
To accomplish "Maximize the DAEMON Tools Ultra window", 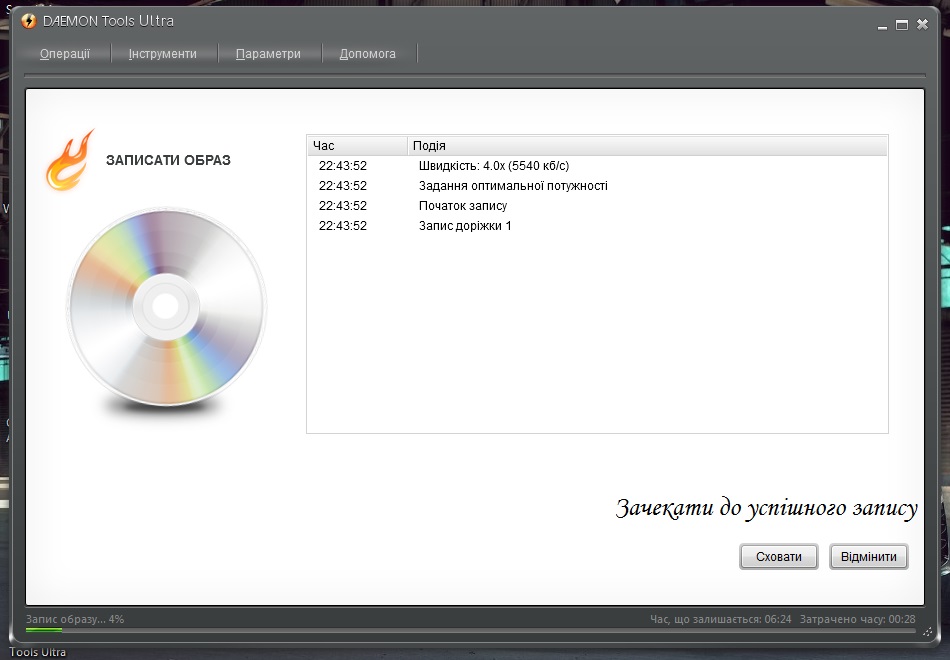I will click(x=901, y=24).
